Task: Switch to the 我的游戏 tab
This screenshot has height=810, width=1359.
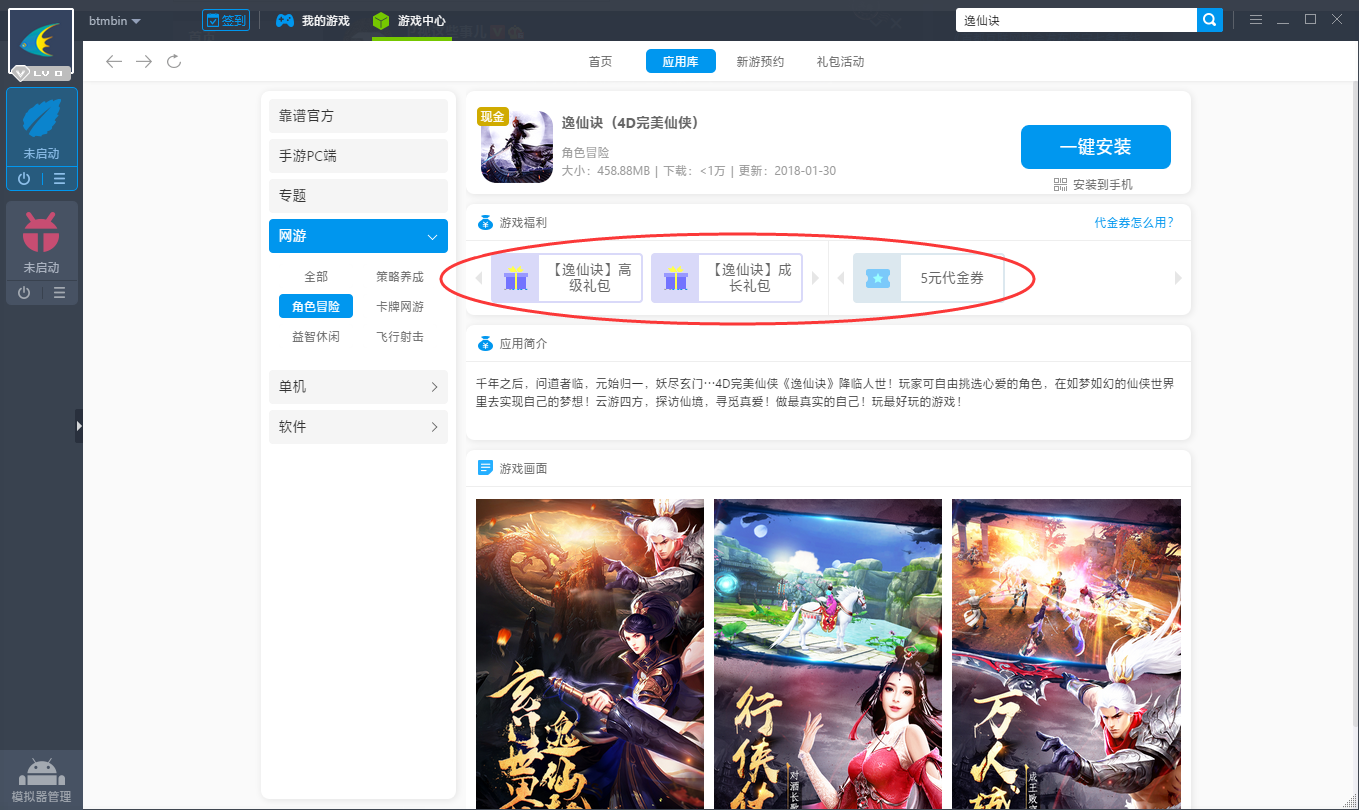Action: [x=313, y=20]
